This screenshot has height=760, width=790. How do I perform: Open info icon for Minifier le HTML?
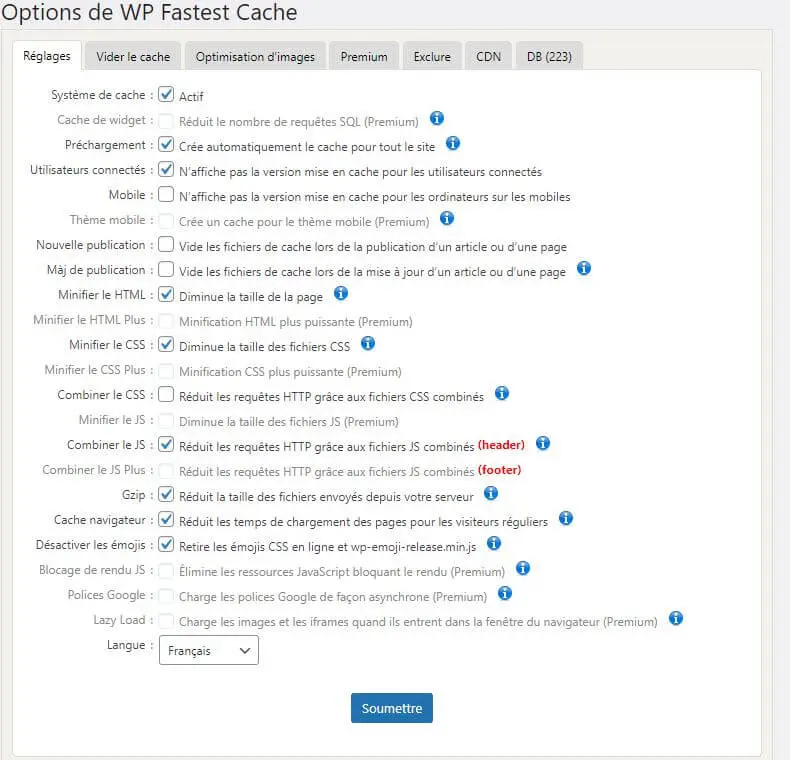tap(341, 293)
